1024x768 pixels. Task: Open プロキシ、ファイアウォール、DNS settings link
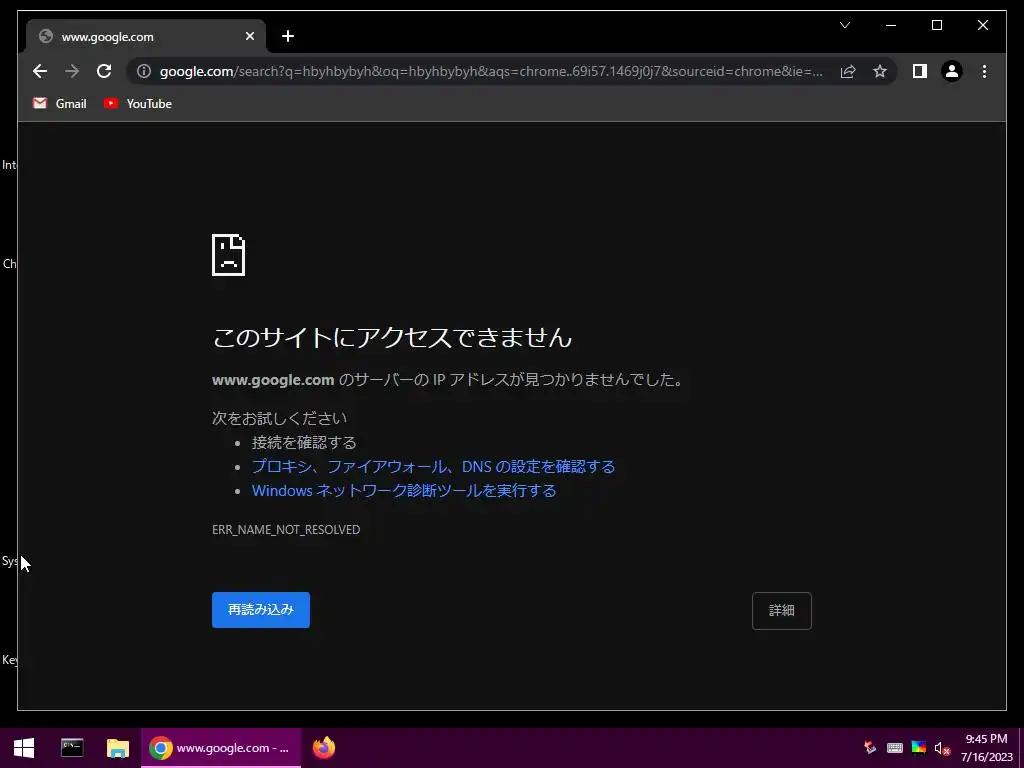433,466
